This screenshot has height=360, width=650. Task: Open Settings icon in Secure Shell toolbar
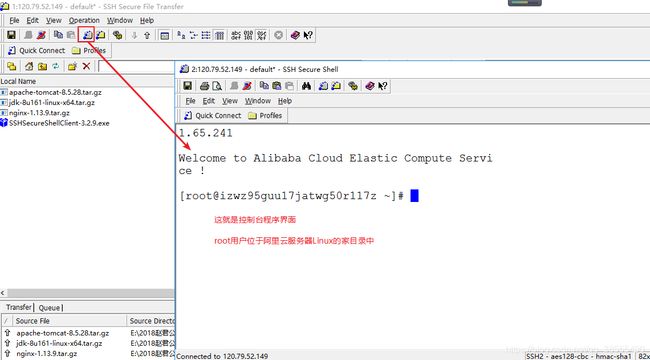tap(353, 86)
